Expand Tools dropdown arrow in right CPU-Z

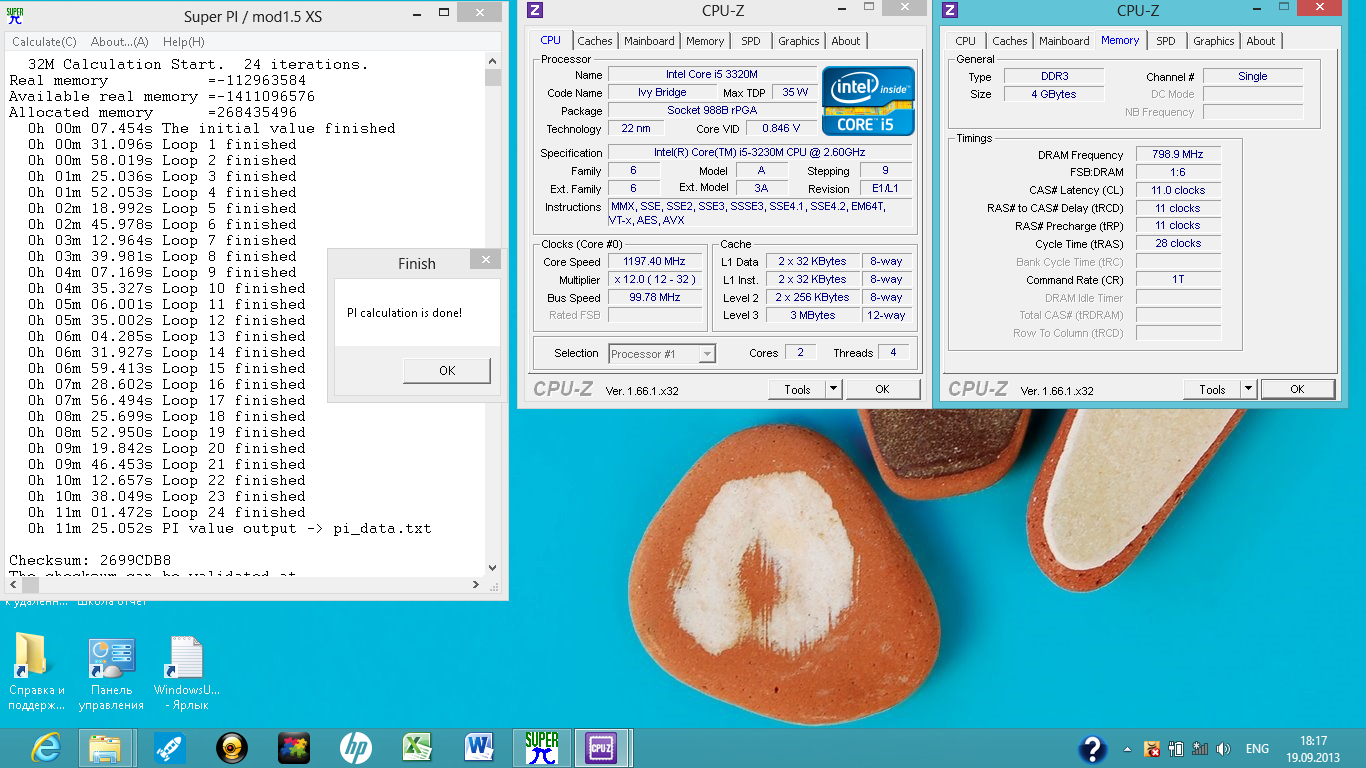tap(1248, 389)
